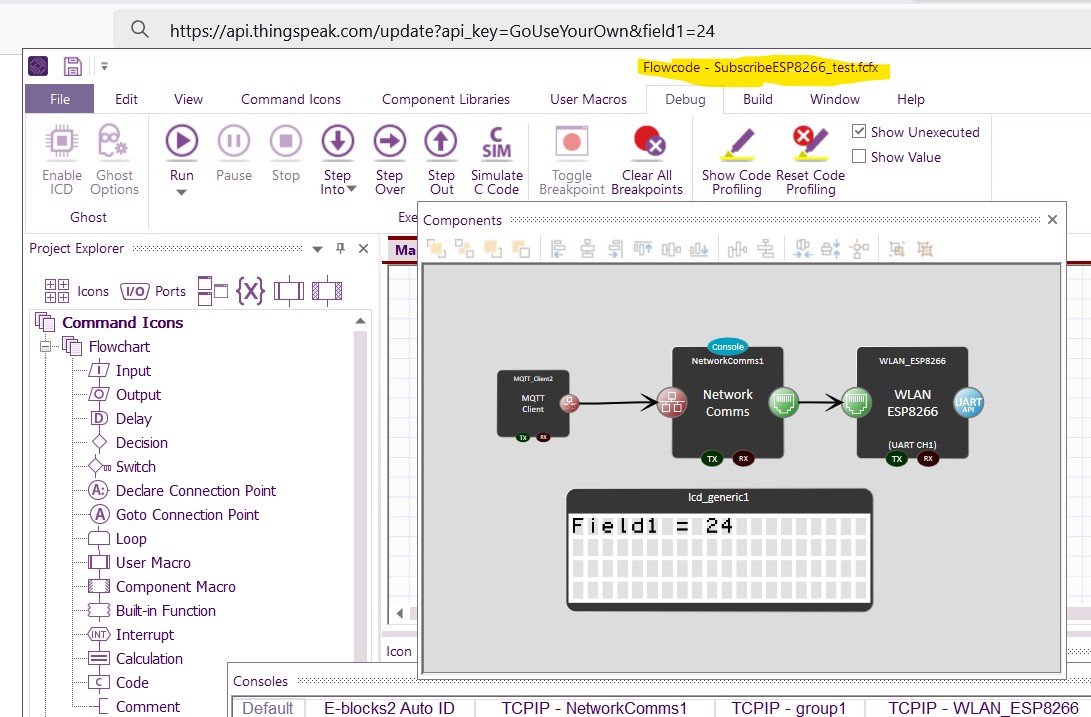The image size is (1091, 717).
Task: Uncheck Show Unexecuted
Action: tap(858, 131)
